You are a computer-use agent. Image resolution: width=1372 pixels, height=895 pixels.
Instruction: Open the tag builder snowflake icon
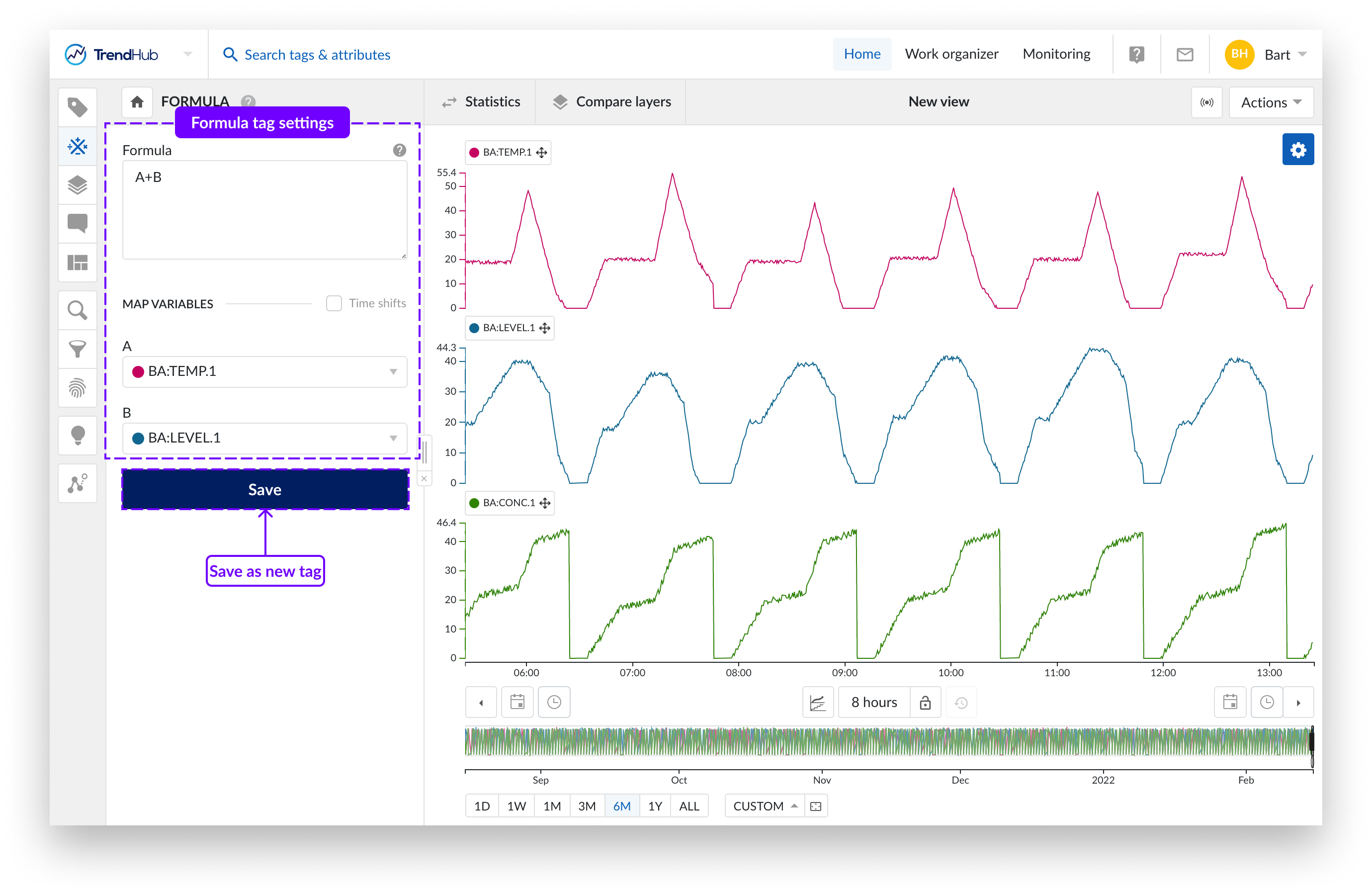[x=77, y=146]
